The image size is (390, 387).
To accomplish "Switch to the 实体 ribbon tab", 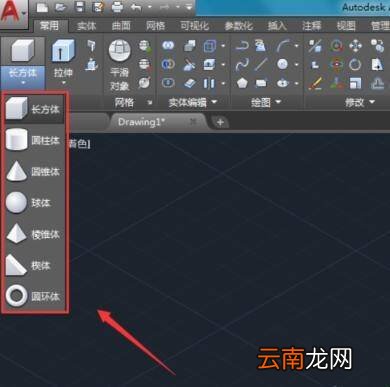I will click(87, 26).
